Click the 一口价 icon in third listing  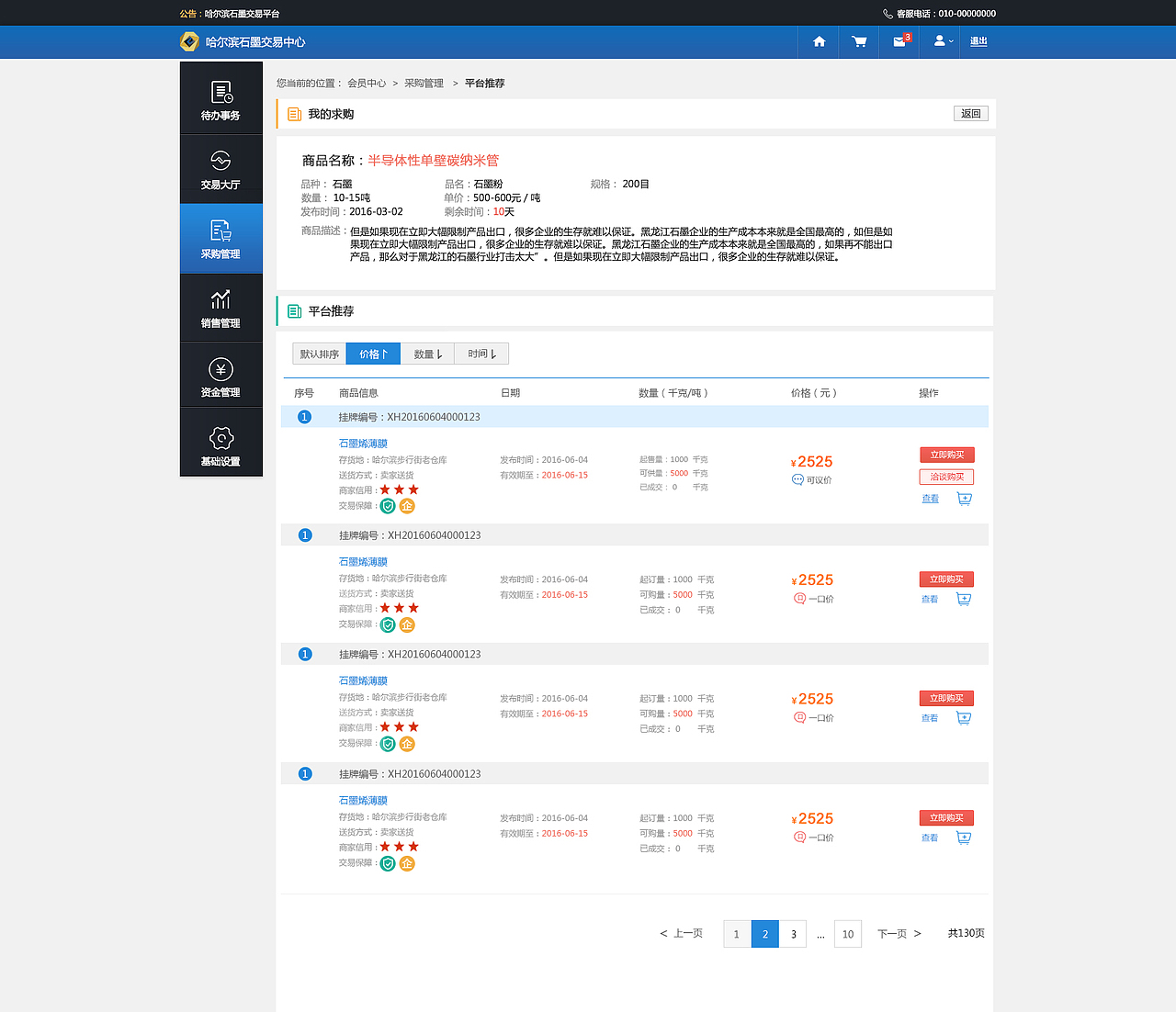[799, 718]
